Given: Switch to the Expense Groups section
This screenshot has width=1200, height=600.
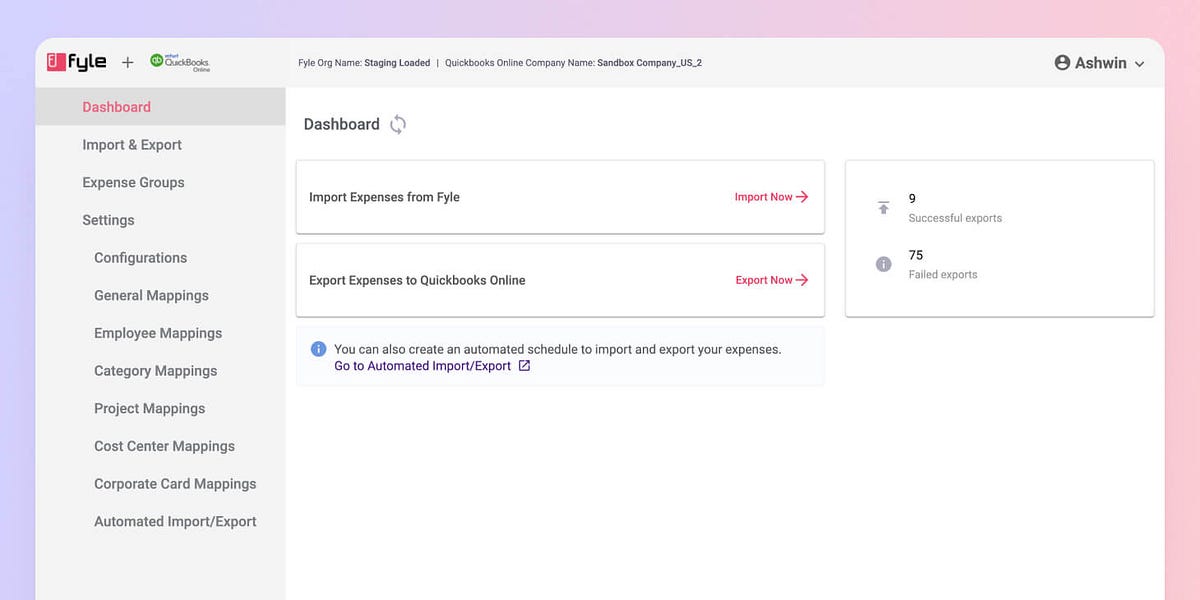Looking at the screenshot, I should coord(133,182).
